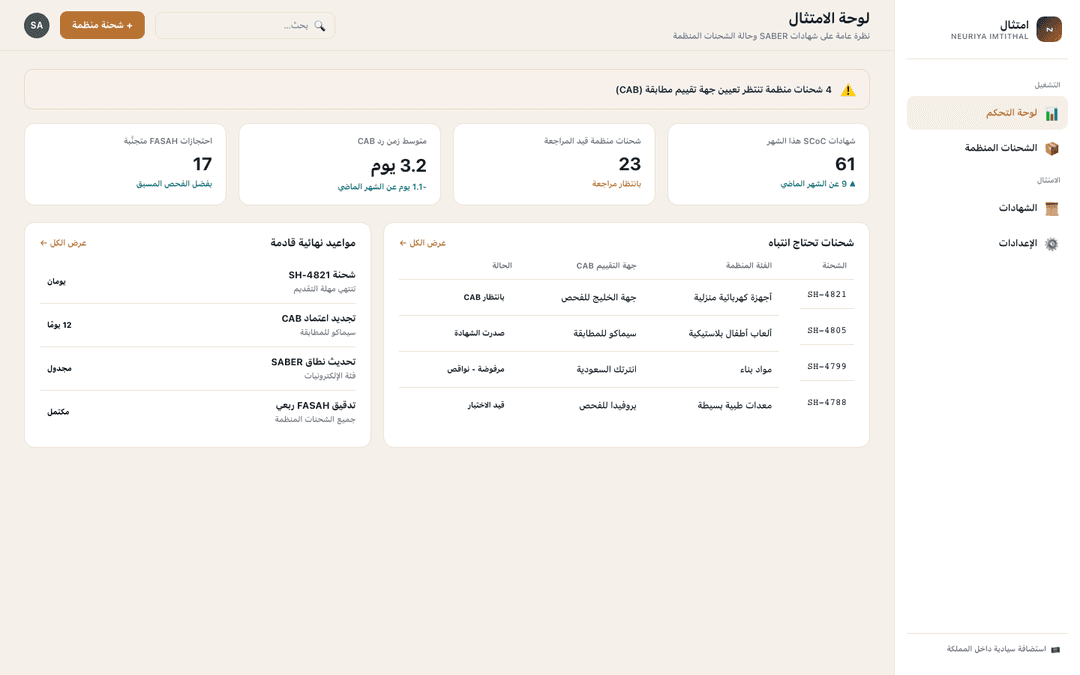
Task: Open الشهادات in the sidebar
Action: 987,208
